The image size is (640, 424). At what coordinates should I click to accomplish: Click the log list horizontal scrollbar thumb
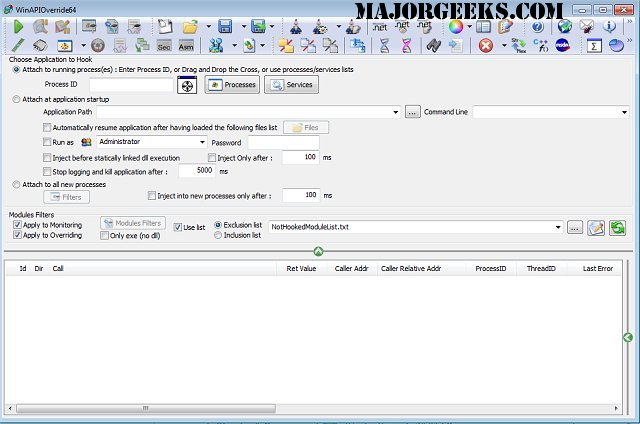coord(146,408)
